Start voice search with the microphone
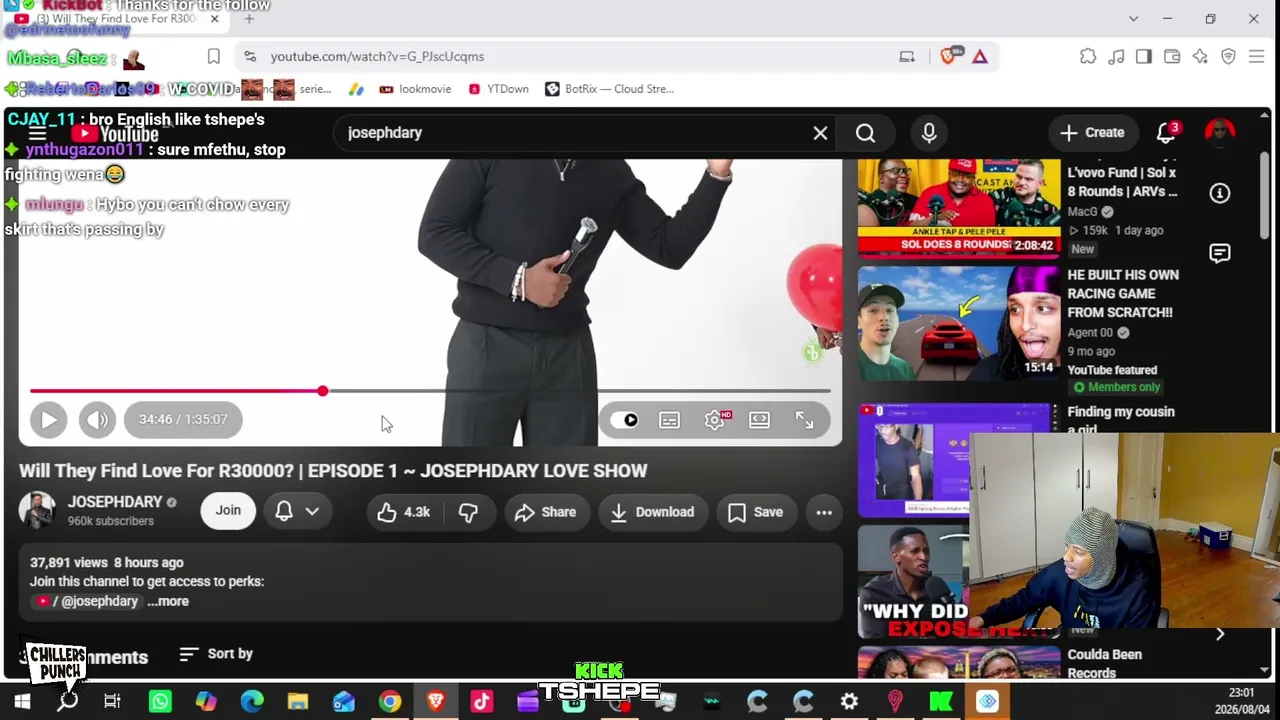Screen dimensions: 1280x720 point(929,133)
